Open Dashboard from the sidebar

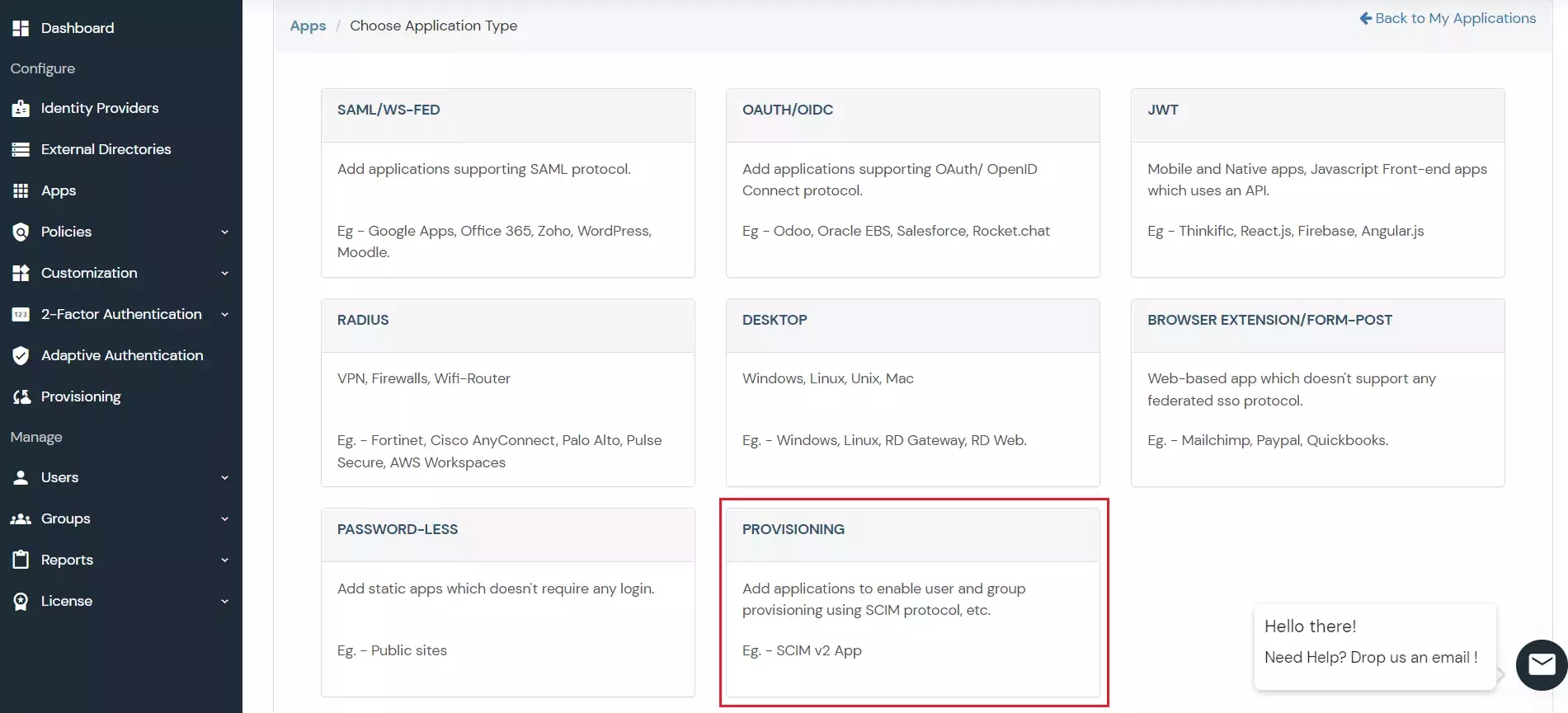click(x=78, y=28)
